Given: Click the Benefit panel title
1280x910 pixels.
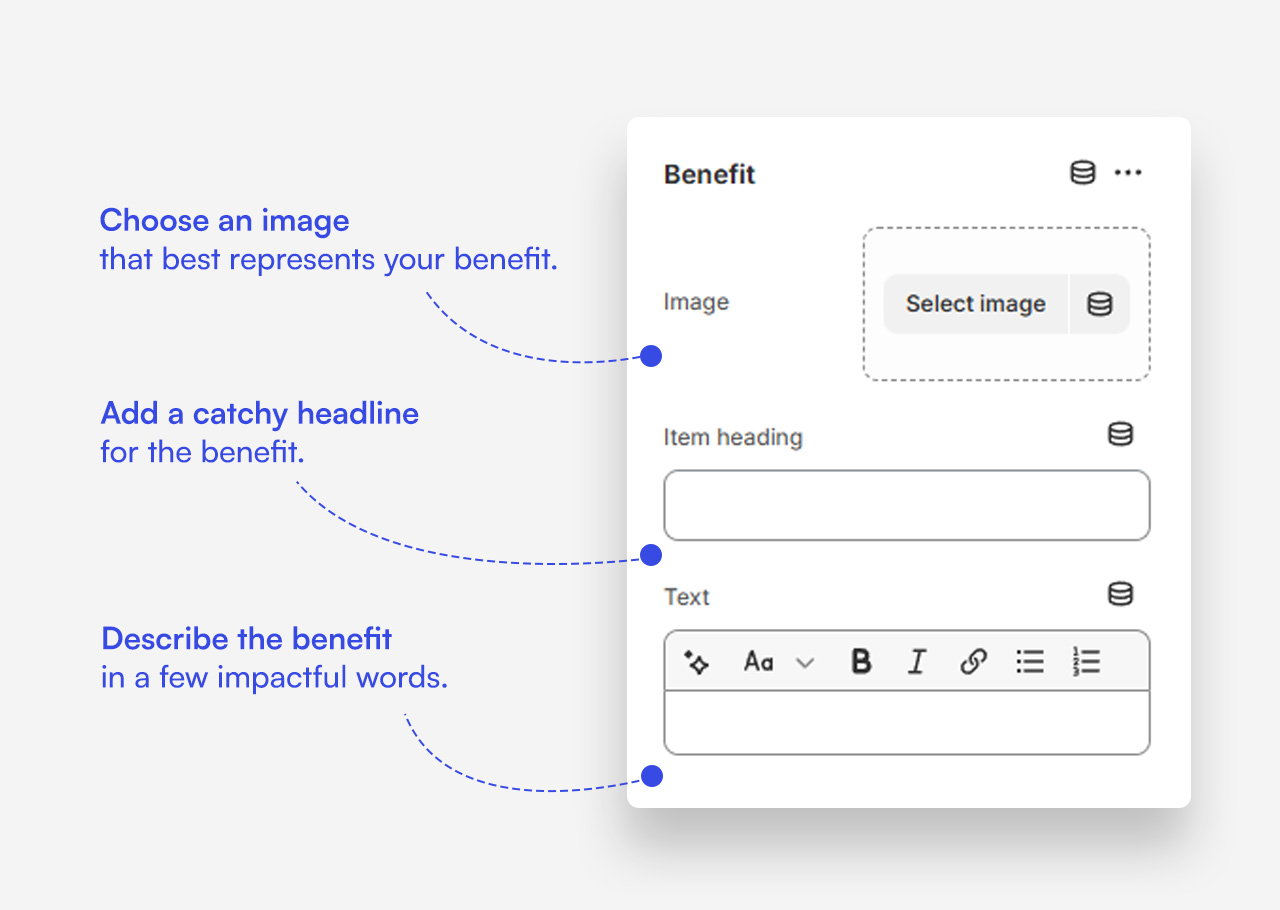Looking at the screenshot, I should pos(709,174).
